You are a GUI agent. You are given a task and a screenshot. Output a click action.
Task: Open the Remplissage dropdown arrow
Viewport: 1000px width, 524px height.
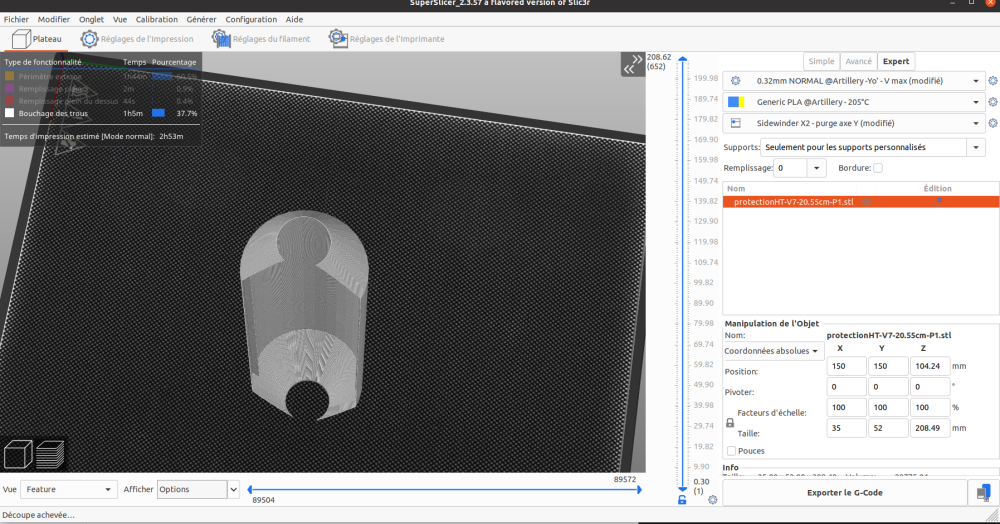tap(816, 168)
